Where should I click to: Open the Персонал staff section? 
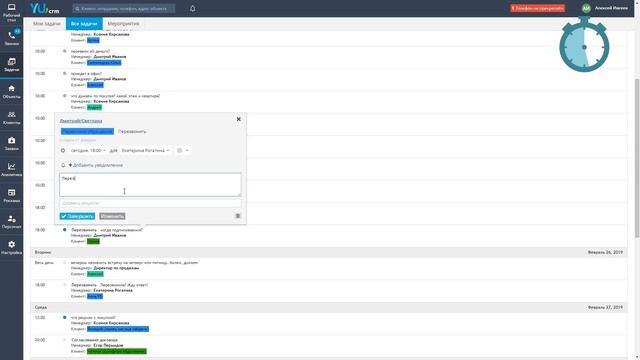11,222
